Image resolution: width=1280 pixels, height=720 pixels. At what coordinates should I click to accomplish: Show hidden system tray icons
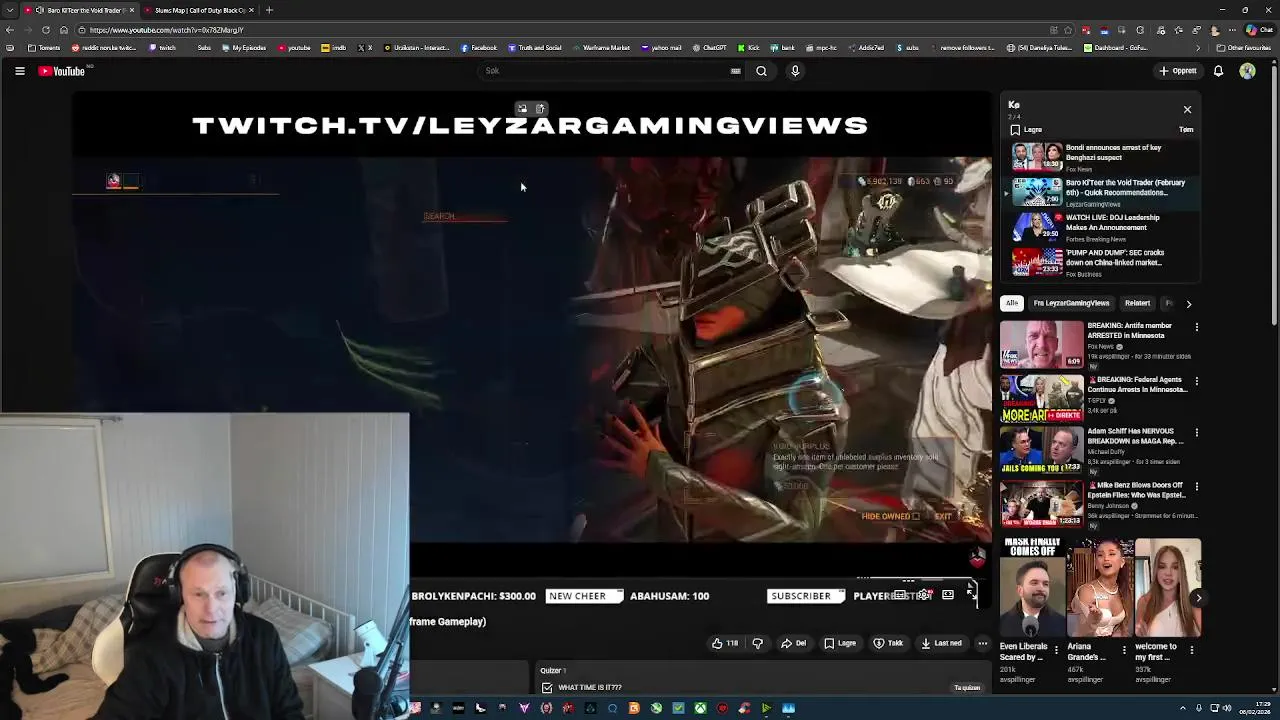[1183, 708]
